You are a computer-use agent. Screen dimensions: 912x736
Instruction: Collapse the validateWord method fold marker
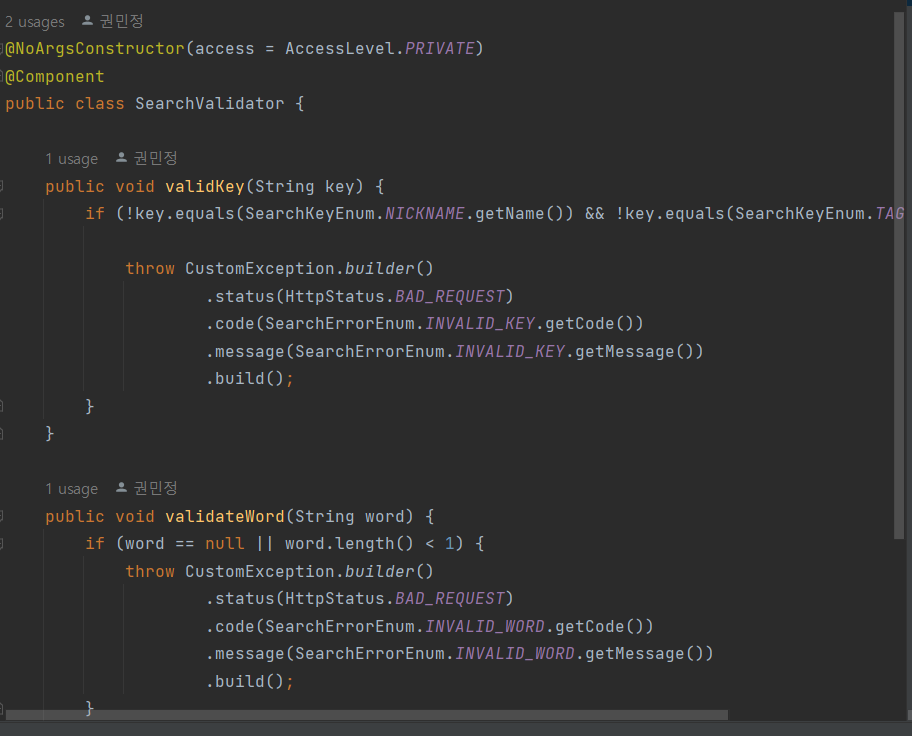point(2,516)
